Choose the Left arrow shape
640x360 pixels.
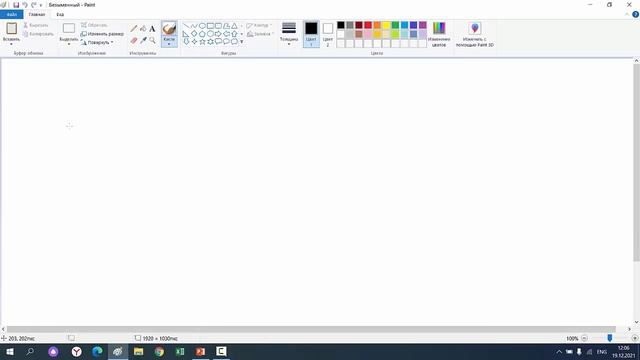227,34
